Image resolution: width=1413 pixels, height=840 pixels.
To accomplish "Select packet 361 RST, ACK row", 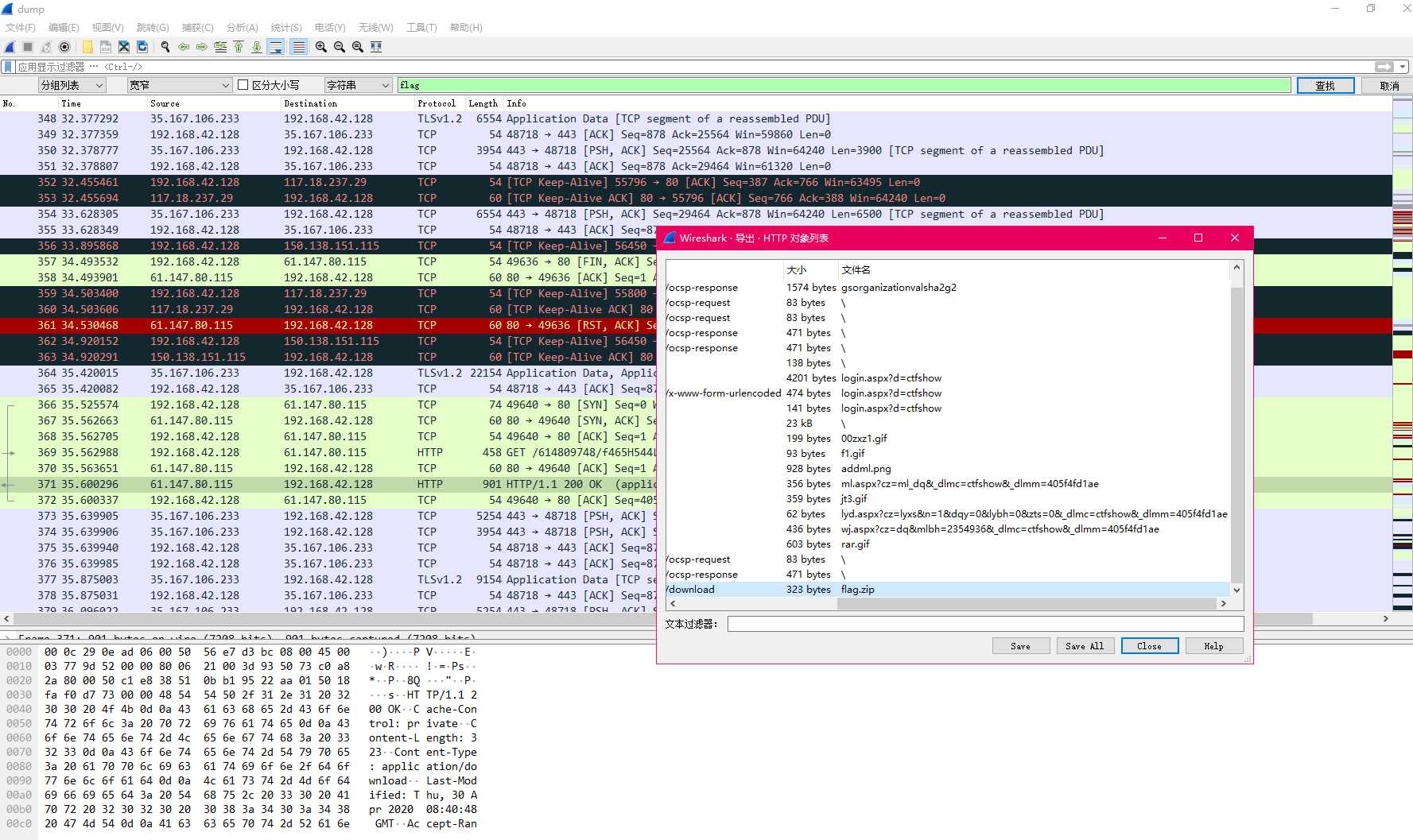I will pos(328,325).
